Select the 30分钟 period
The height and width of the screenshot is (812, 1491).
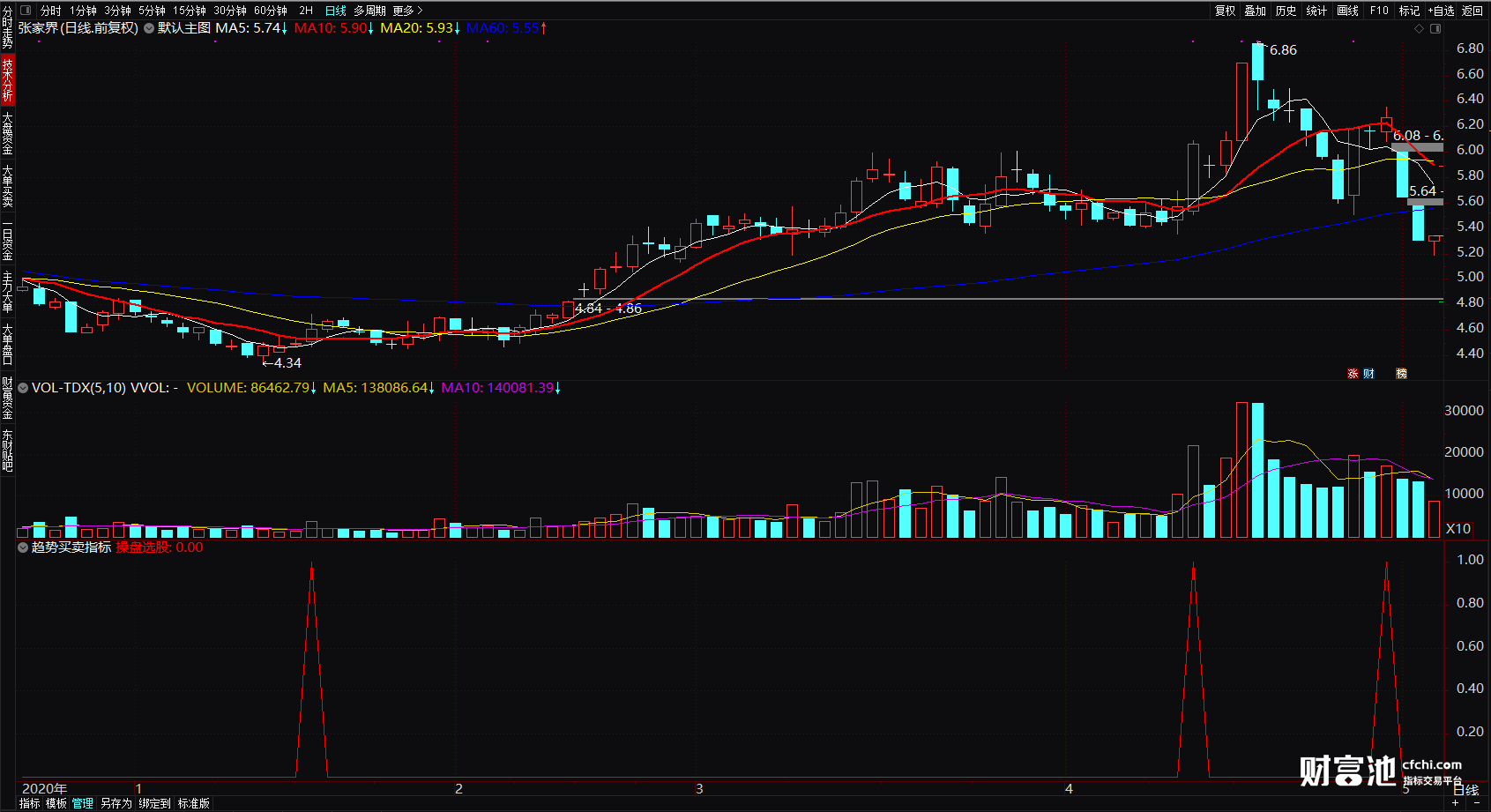point(230,11)
